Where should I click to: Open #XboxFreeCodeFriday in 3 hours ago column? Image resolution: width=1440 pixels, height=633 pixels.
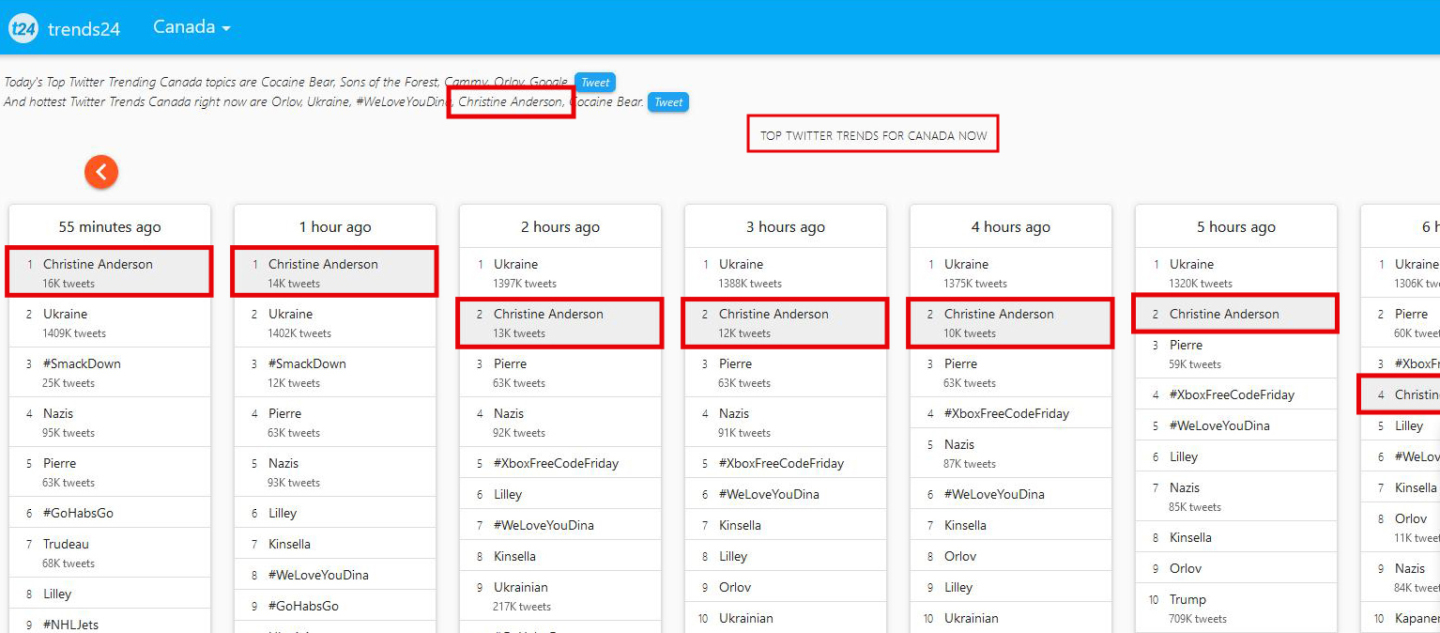point(781,464)
